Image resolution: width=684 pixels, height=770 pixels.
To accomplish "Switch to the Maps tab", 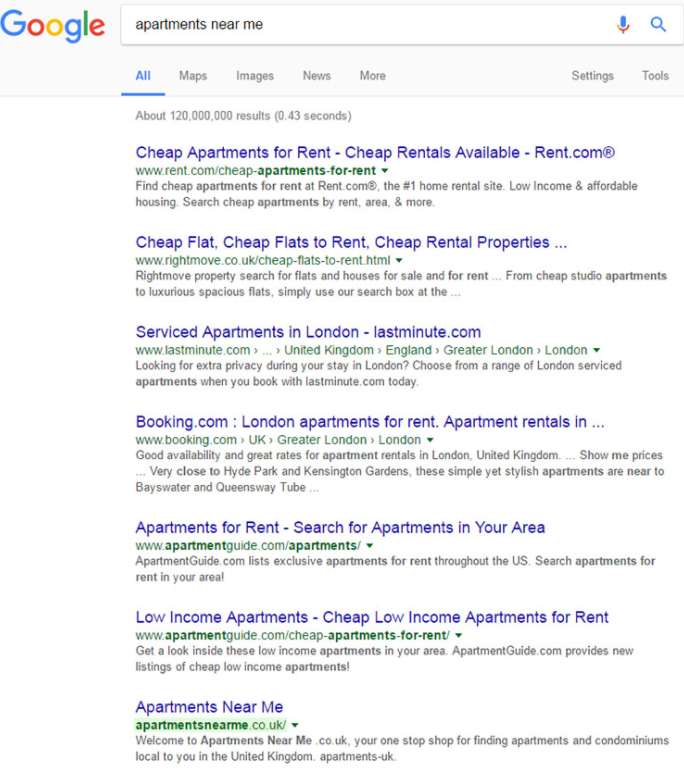I will [x=193, y=76].
